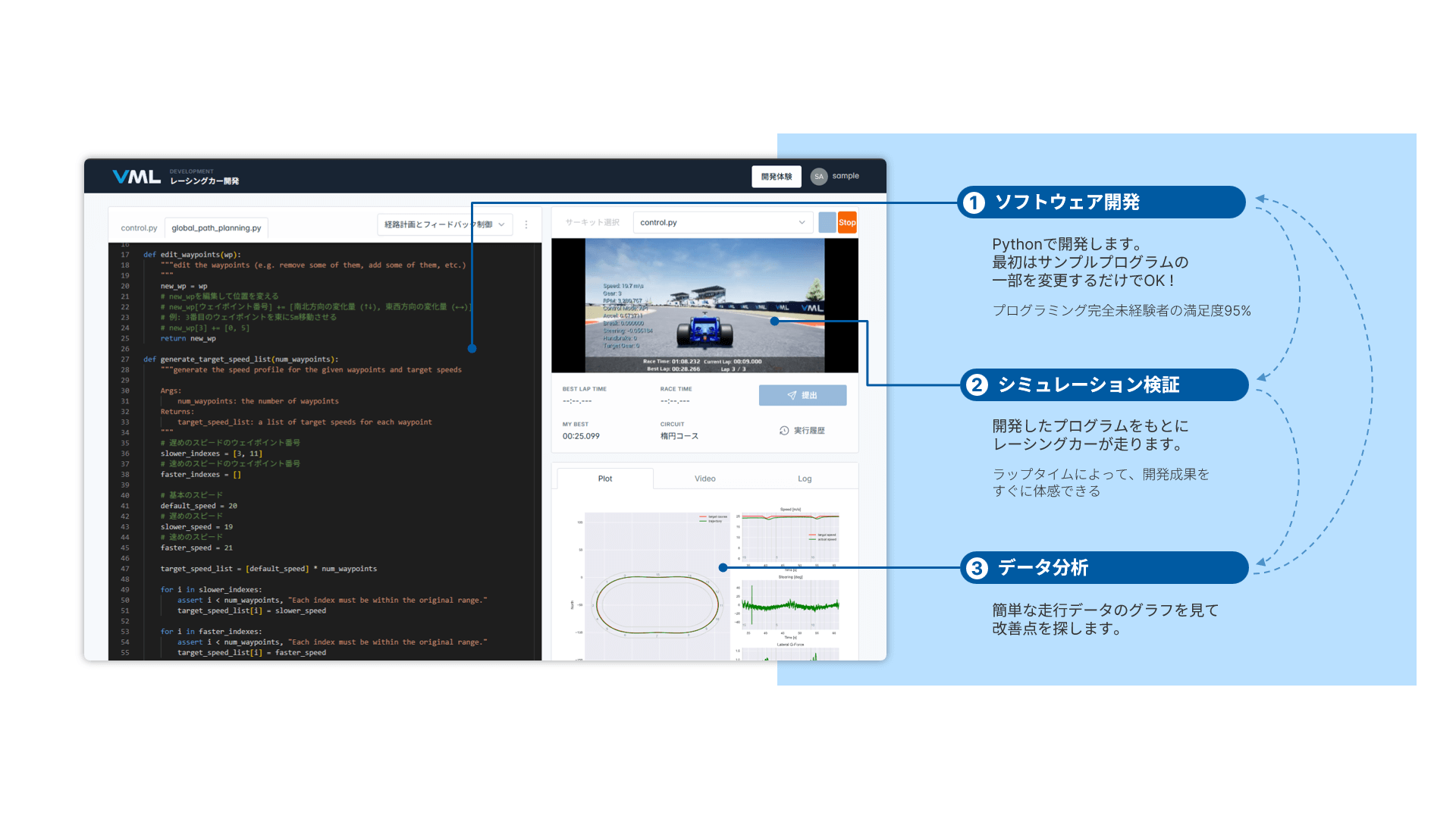
Task: Click the SA user avatar icon
Action: coord(818,176)
